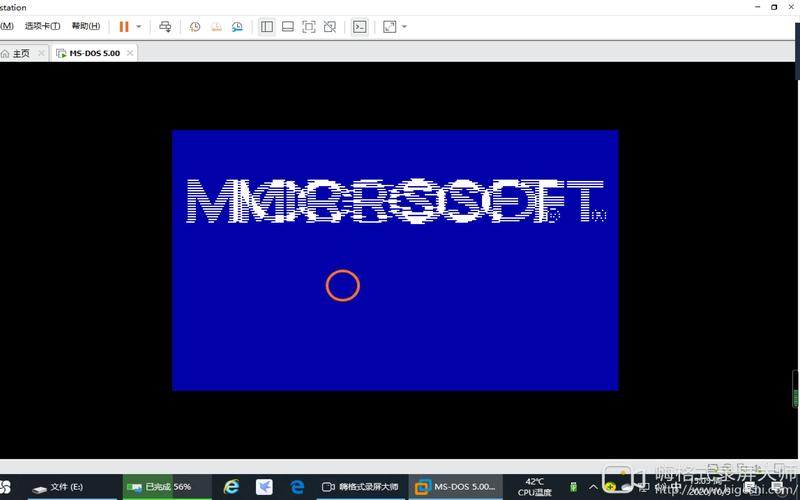Click the pause virtual machine button
Viewport: 800px width, 500px height.
click(124, 26)
